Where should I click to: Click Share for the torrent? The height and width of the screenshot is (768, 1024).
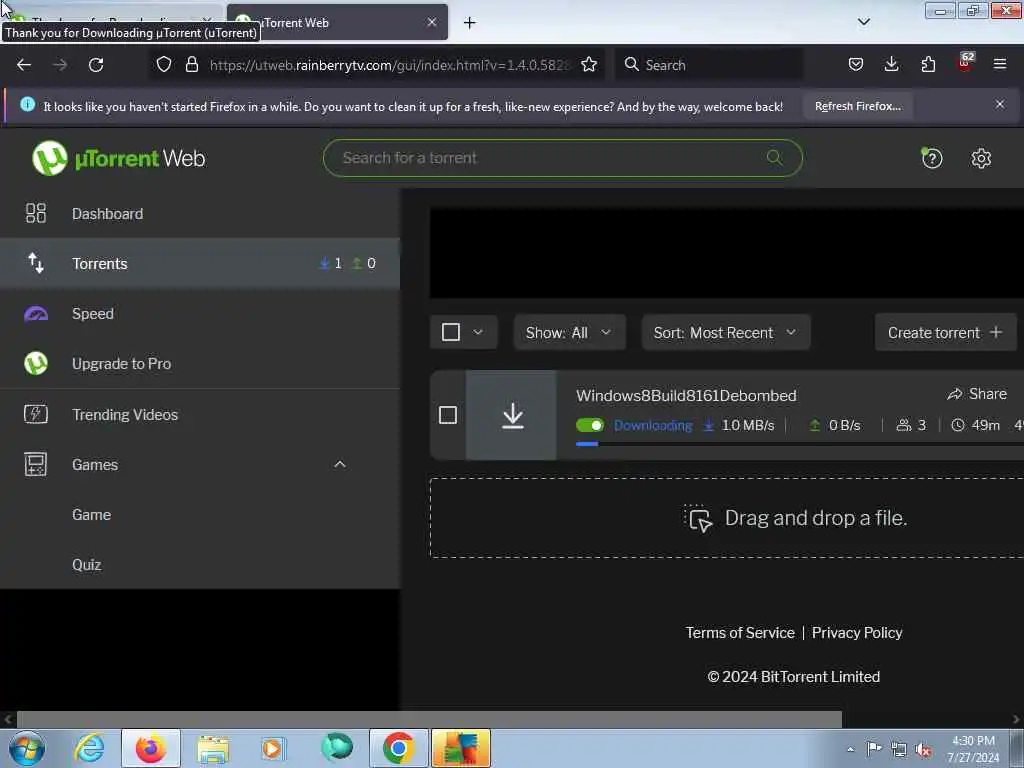[977, 394]
